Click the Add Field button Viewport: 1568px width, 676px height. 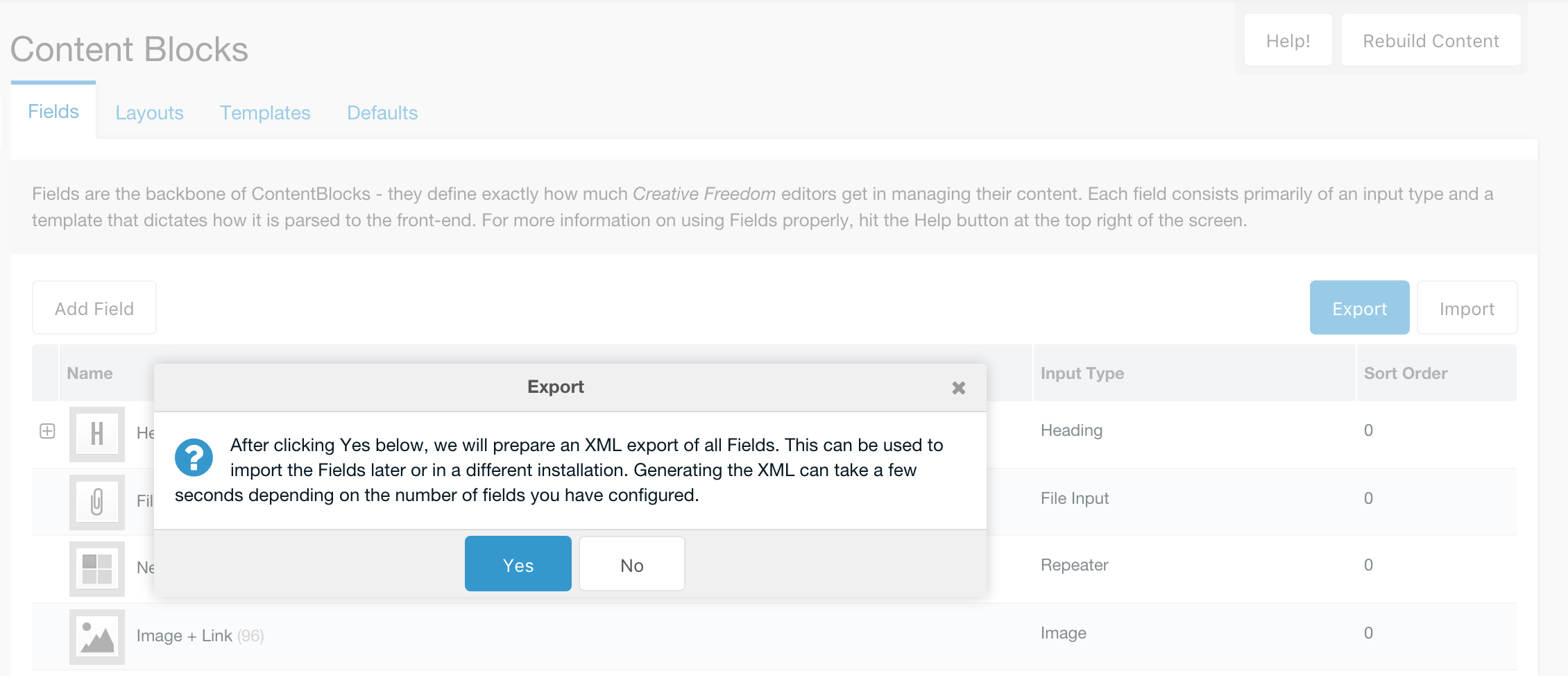(x=94, y=307)
